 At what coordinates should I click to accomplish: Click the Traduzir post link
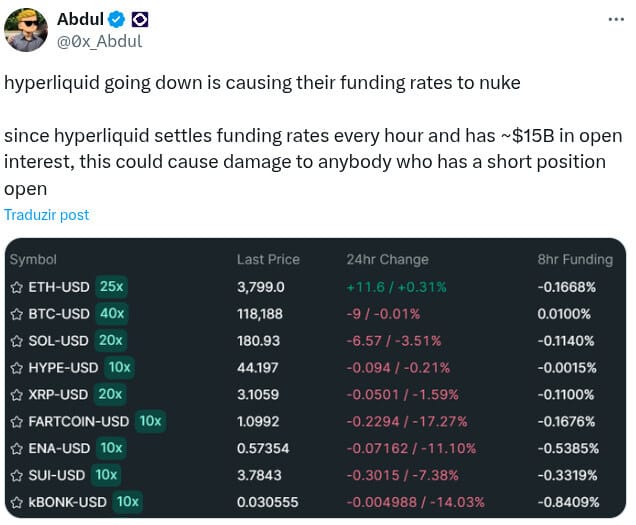pyautogui.click(x=46, y=215)
